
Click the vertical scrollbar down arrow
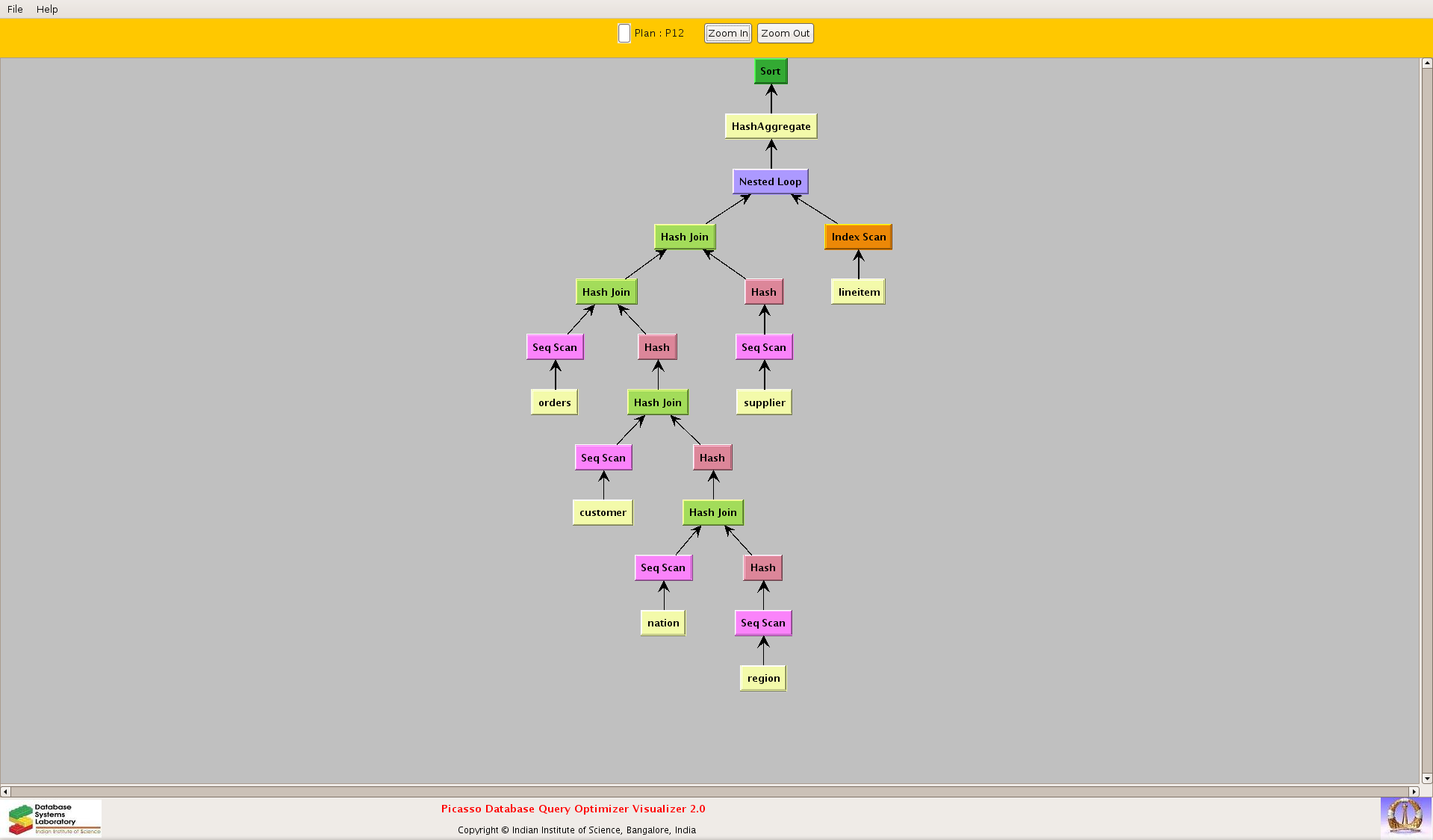pyautogui.click(x=1426, y=778)
